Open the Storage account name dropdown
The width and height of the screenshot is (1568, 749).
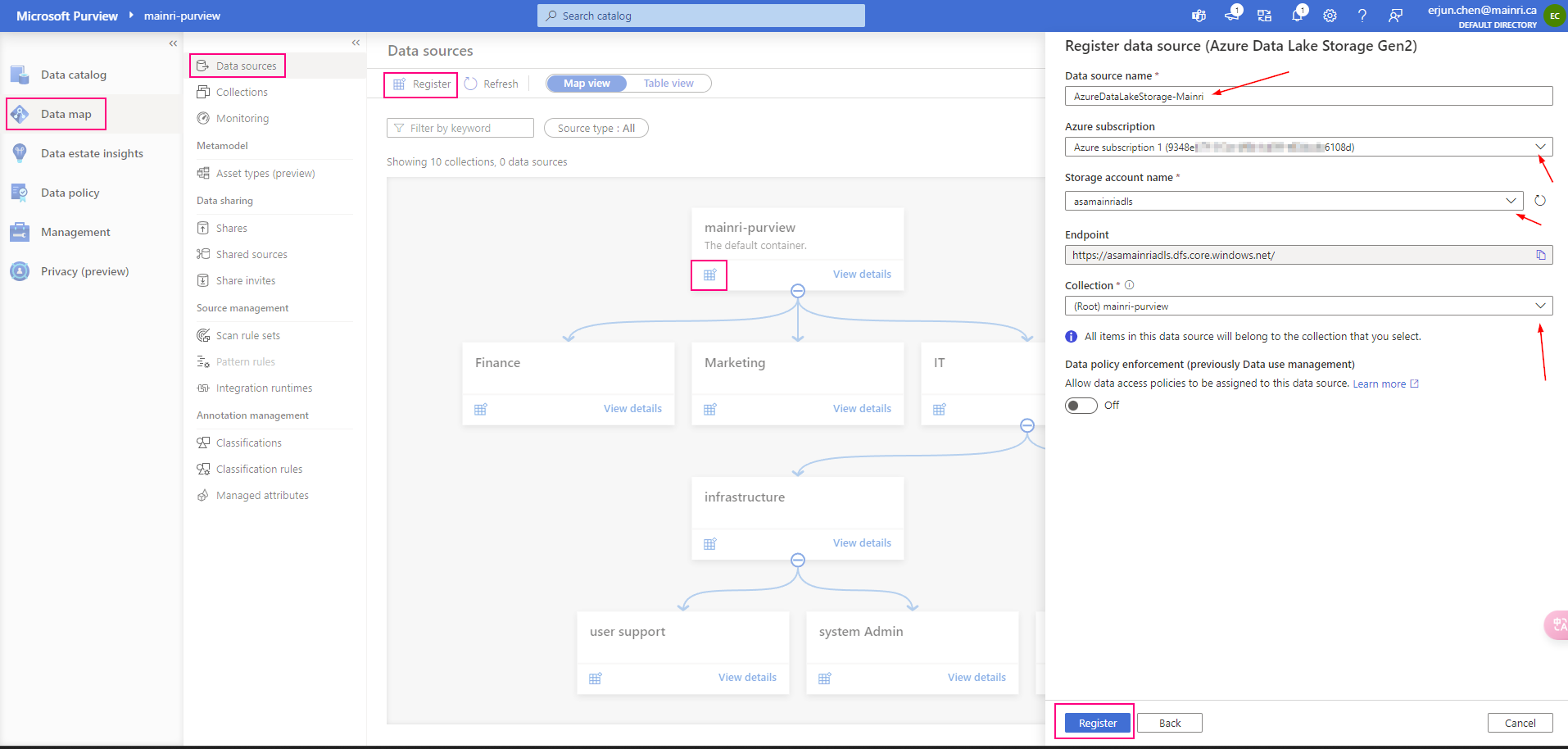pyautogui.click(x=1511, y=200)
